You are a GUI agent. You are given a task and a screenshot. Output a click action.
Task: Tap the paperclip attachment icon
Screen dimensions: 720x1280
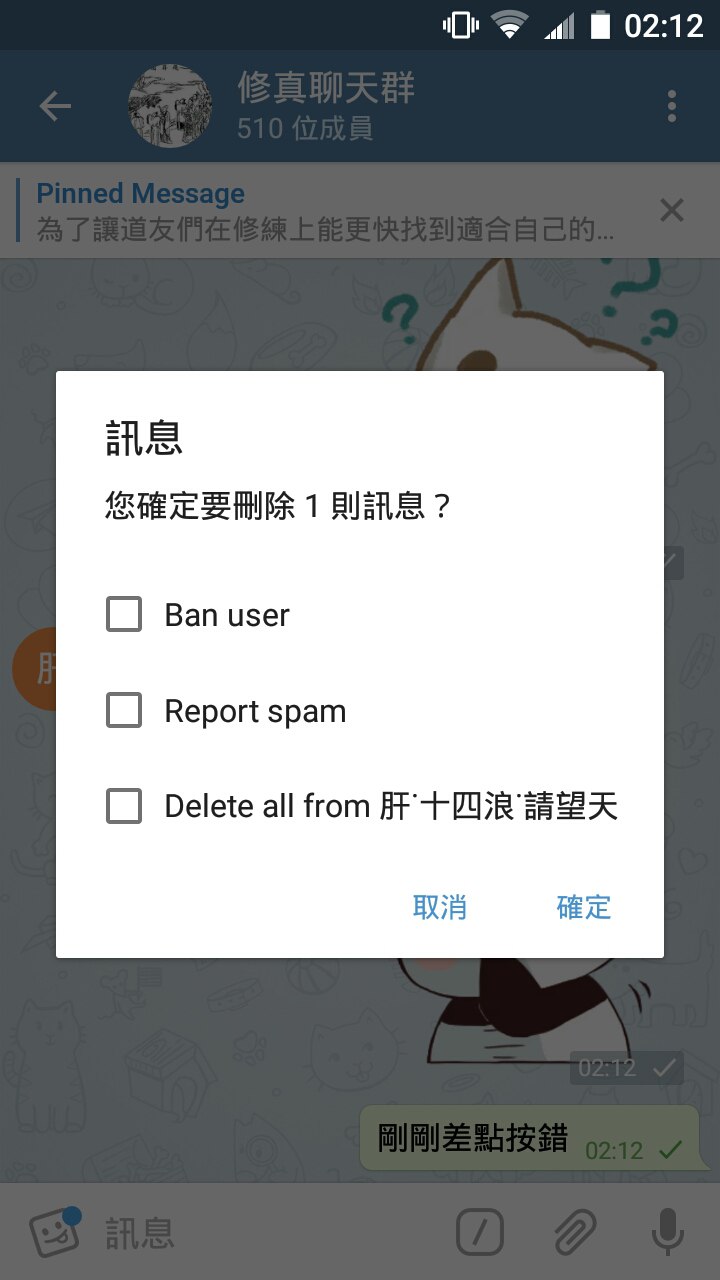pyautogui.click(x=575, y=1232)
